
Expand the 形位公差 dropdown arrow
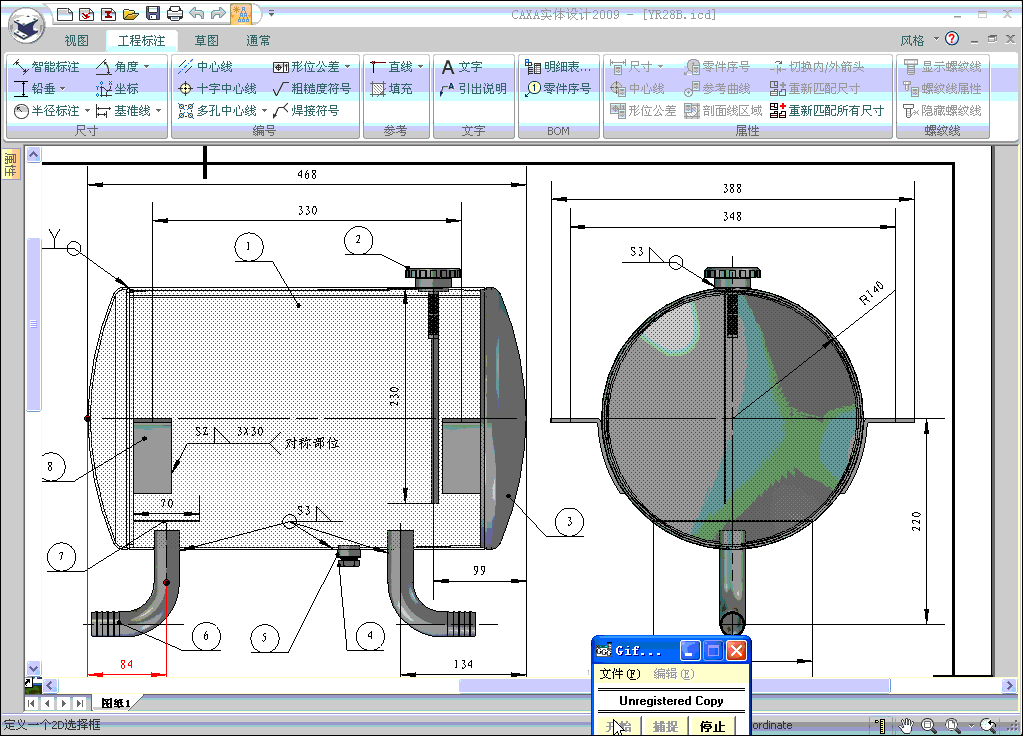(x=348, y=67)
